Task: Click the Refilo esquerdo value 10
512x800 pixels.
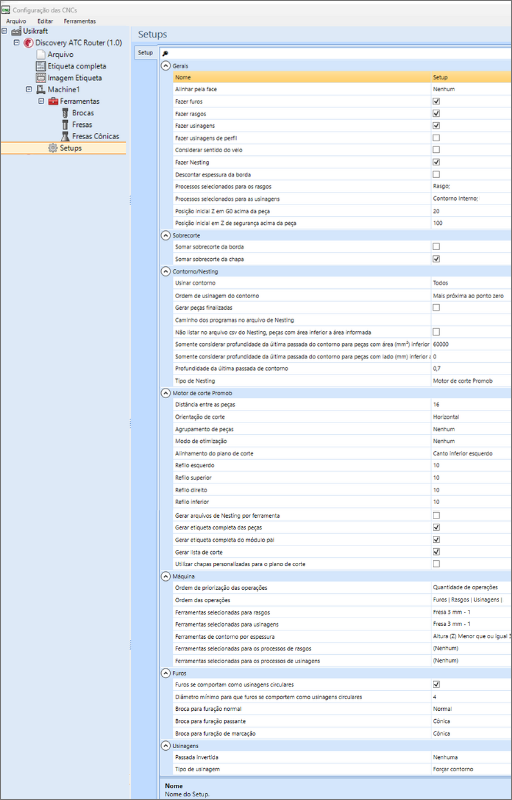Action: pyautogui.click(x=436, y=465)
